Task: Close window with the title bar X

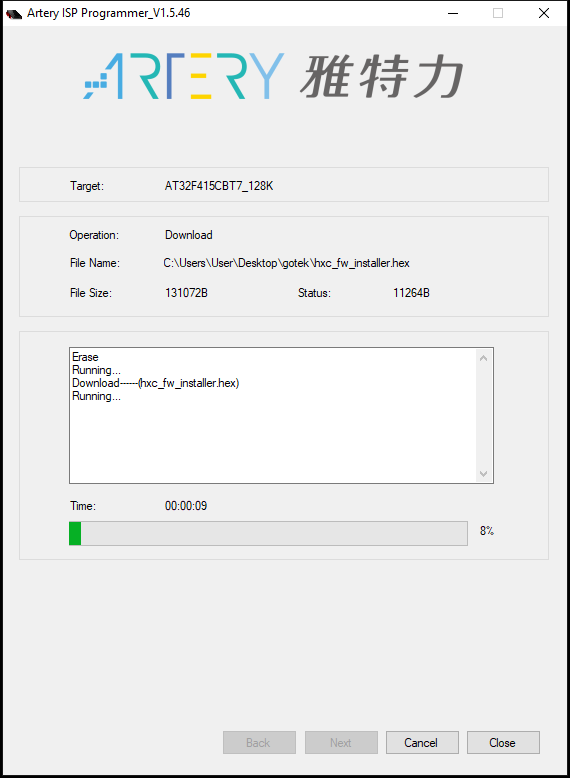Action: tap(544, 13)
